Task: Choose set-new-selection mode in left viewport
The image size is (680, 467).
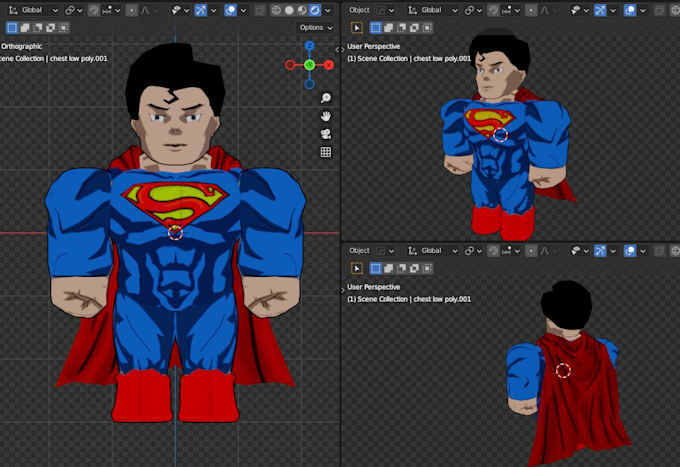Action: pyautogui.click(x=12, y=28)
